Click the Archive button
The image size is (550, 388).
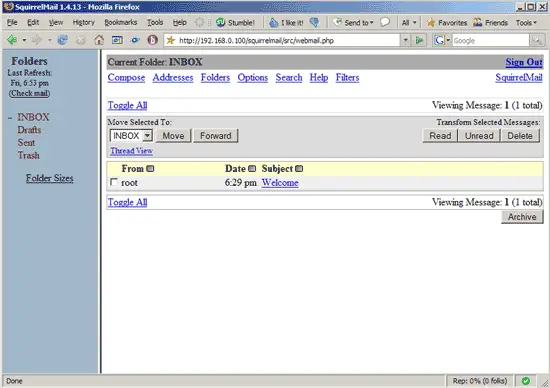[522, 217]
